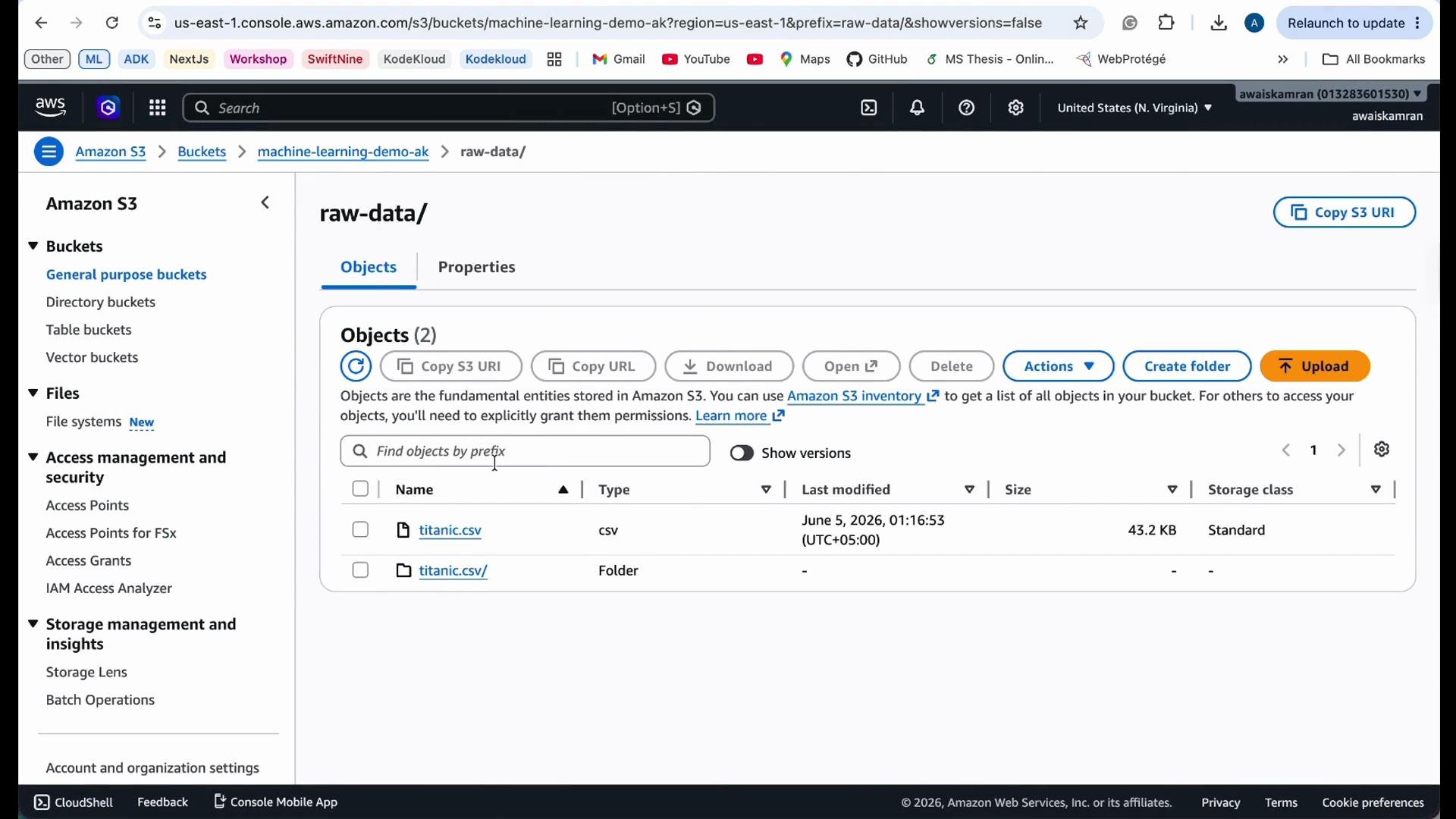Click Relaunch to update button

(x=1355, y=24)
